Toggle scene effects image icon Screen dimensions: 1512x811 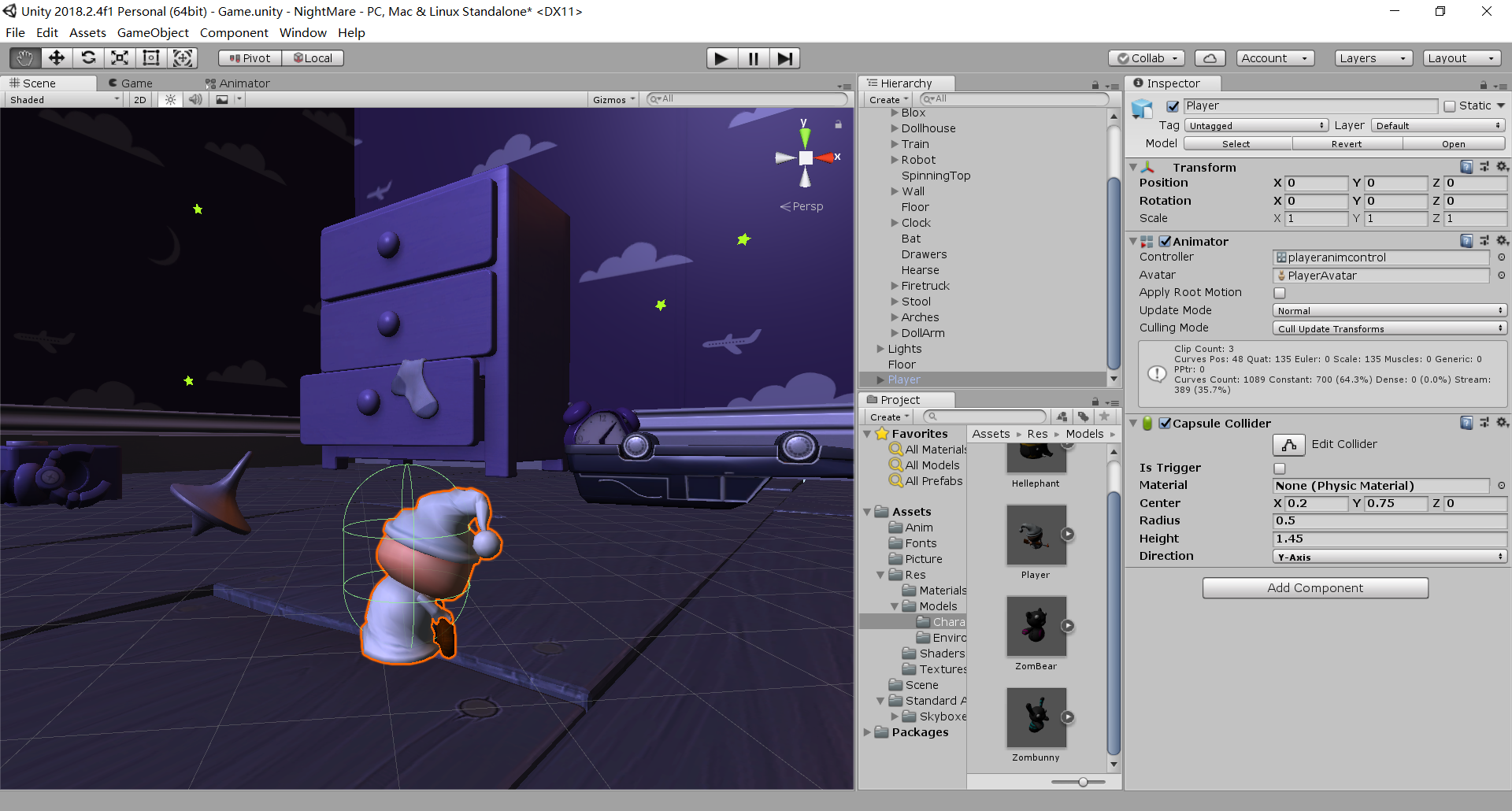tap(222, 99)
